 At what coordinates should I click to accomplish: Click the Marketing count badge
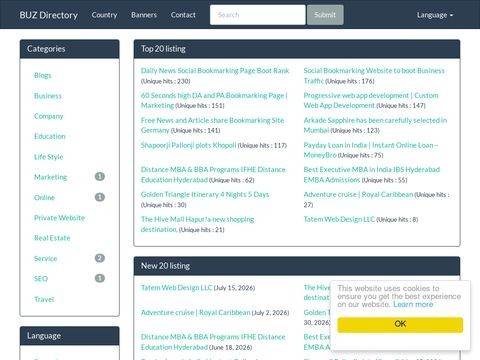pyautogui.click(x=100, y=176)
